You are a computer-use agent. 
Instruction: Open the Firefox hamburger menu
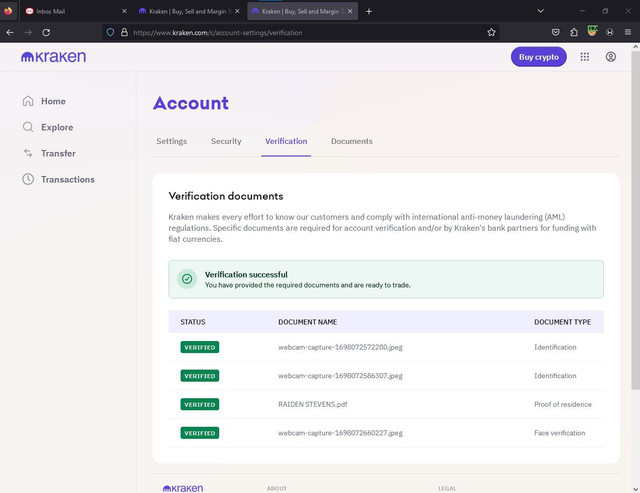click(x=628, y=32)
